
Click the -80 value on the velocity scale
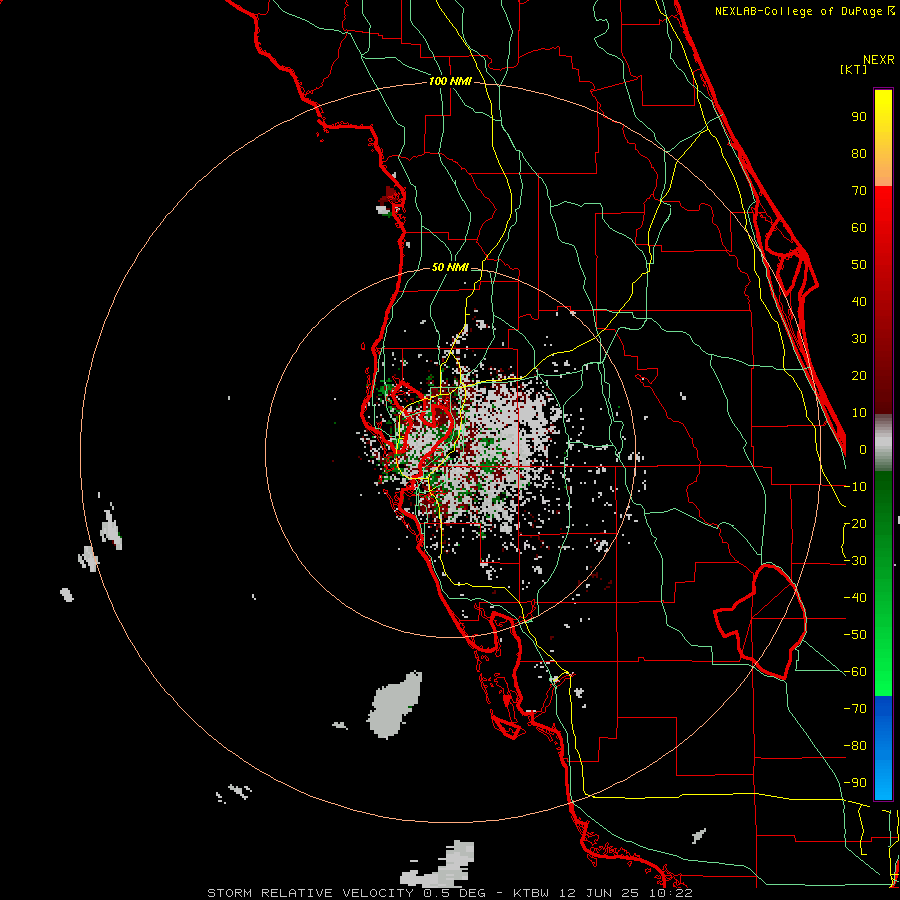[855, 746]
